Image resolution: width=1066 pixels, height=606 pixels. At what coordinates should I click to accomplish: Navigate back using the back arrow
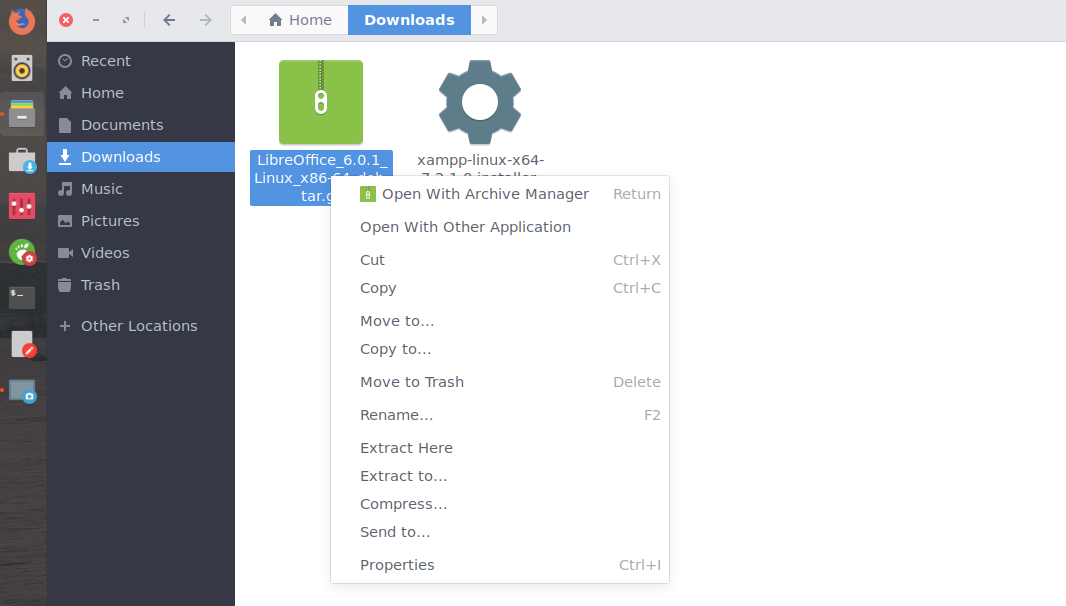click(x=169, y=19)
